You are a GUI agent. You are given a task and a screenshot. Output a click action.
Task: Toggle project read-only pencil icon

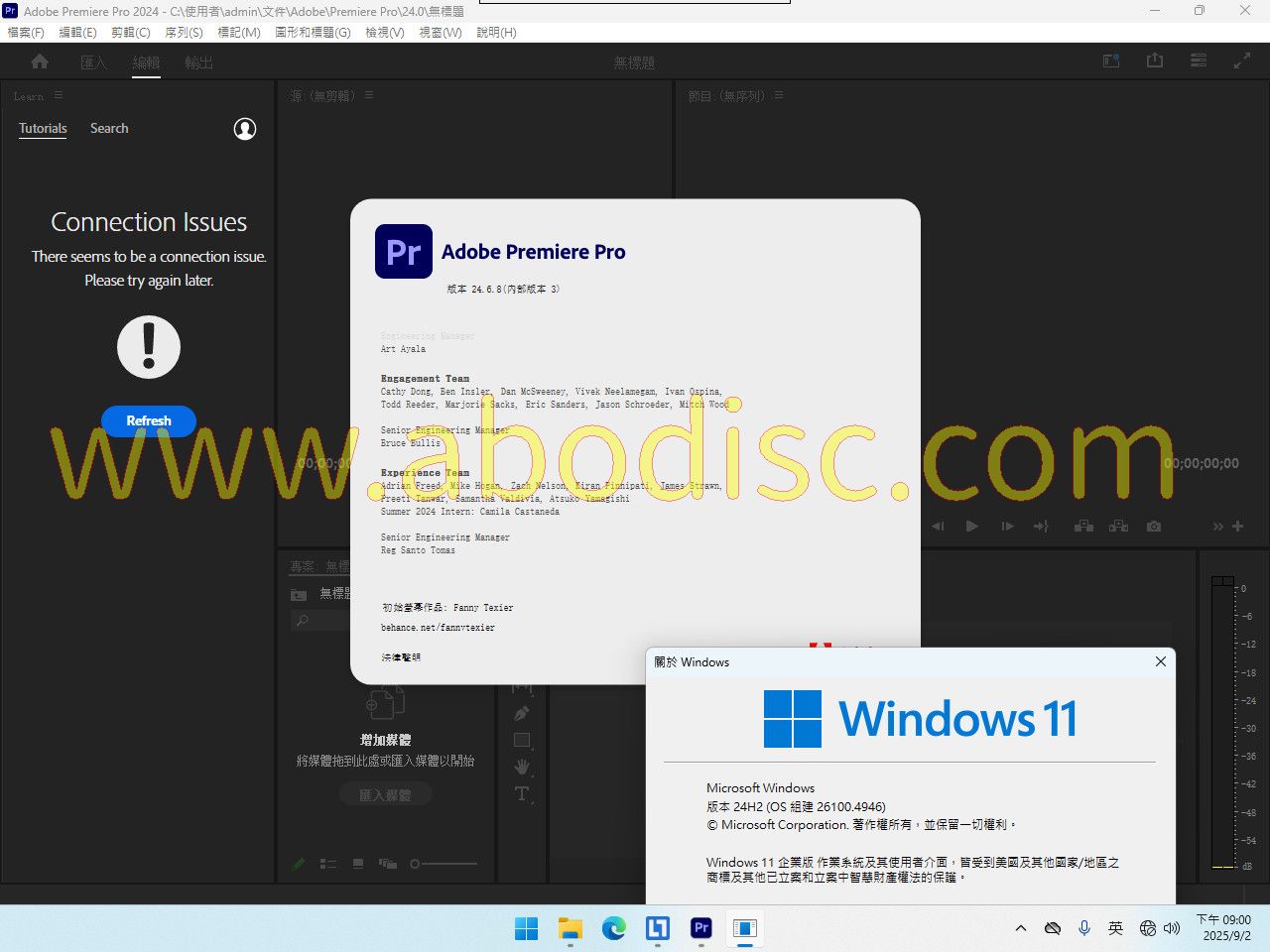[x=299, y=864]
